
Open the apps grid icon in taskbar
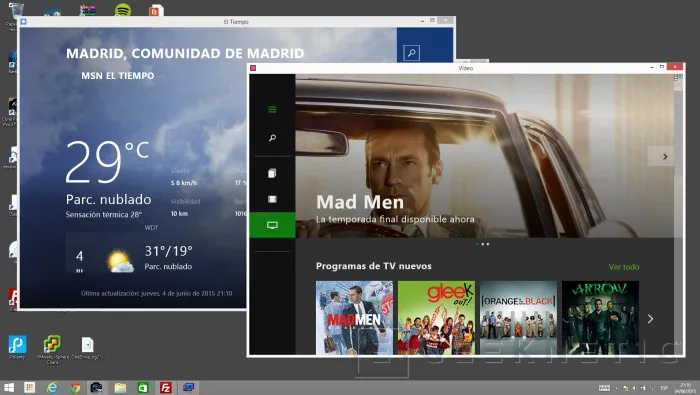click(x=29, y=387)
